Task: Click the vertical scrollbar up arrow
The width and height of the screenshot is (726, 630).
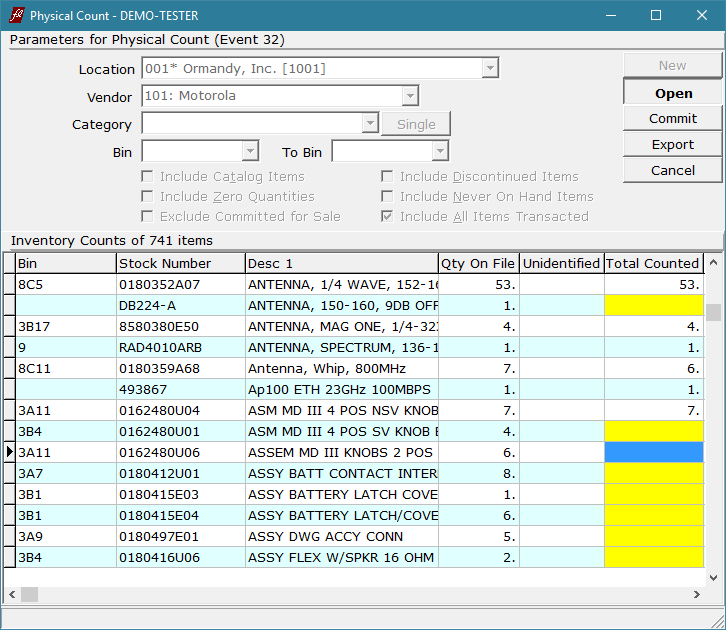Action: point(713,263)
